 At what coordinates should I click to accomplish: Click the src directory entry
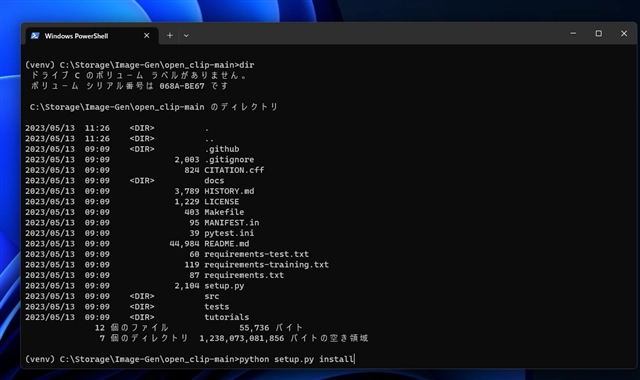(211, 296)
